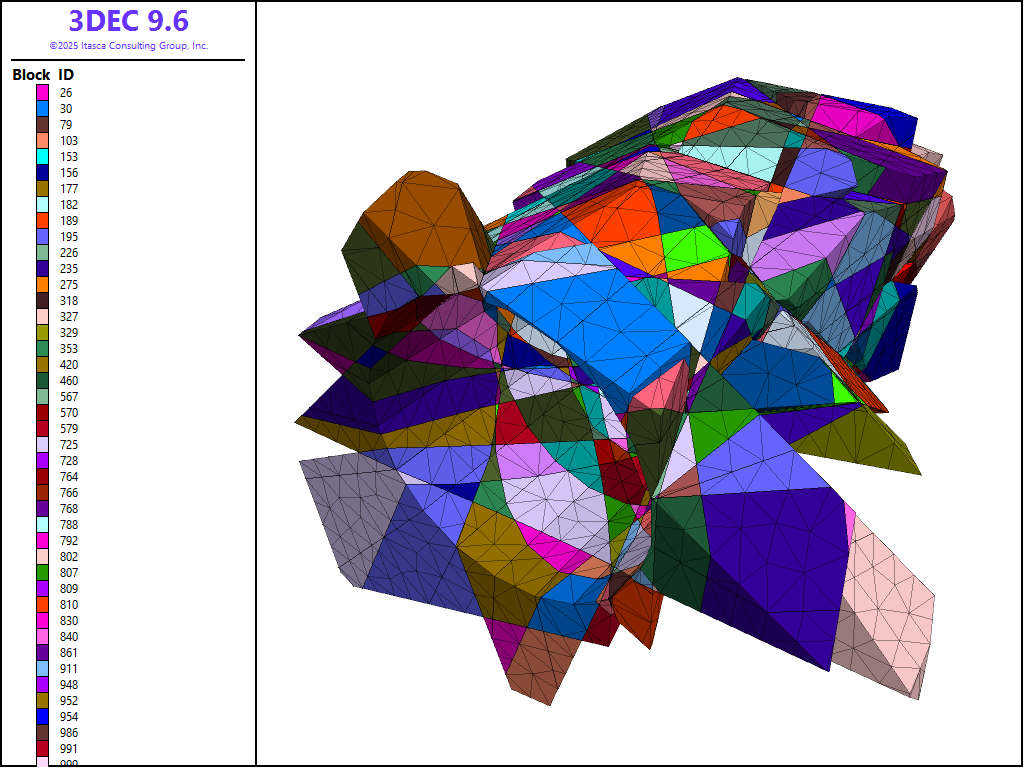Select the dark red swatch for block 570
The width and height of the screenshot is (1024, 768).
[43, 413]
